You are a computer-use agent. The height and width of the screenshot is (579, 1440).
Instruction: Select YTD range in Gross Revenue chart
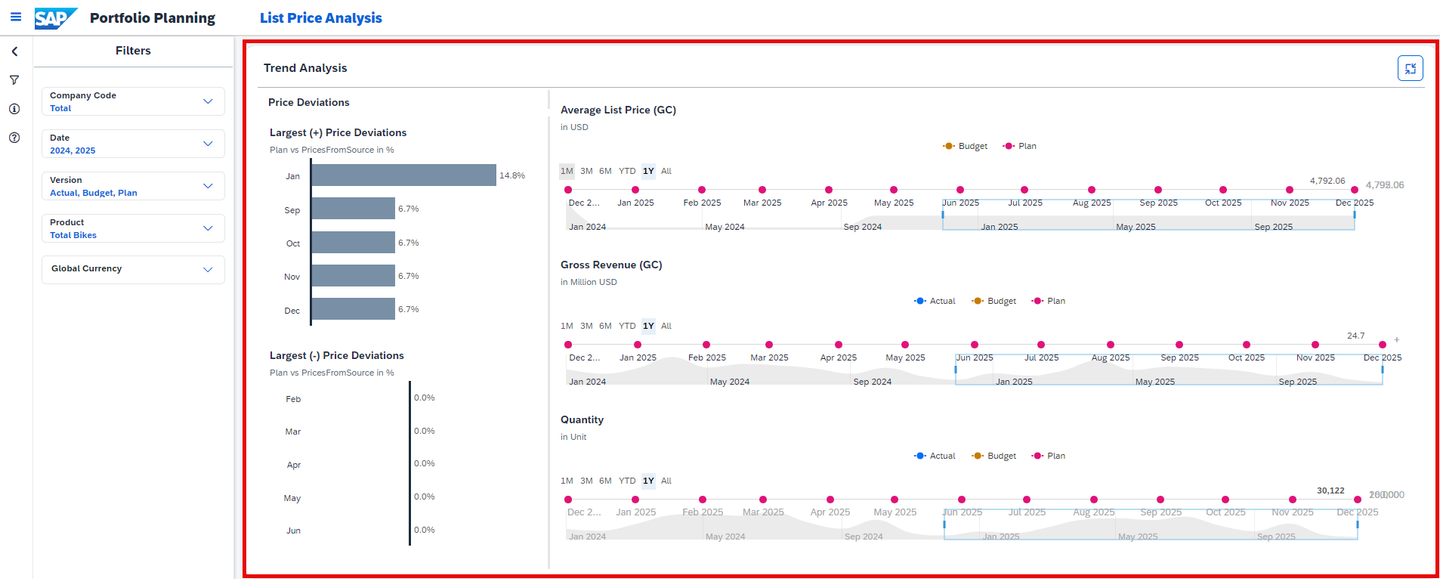tap(627, 326)
